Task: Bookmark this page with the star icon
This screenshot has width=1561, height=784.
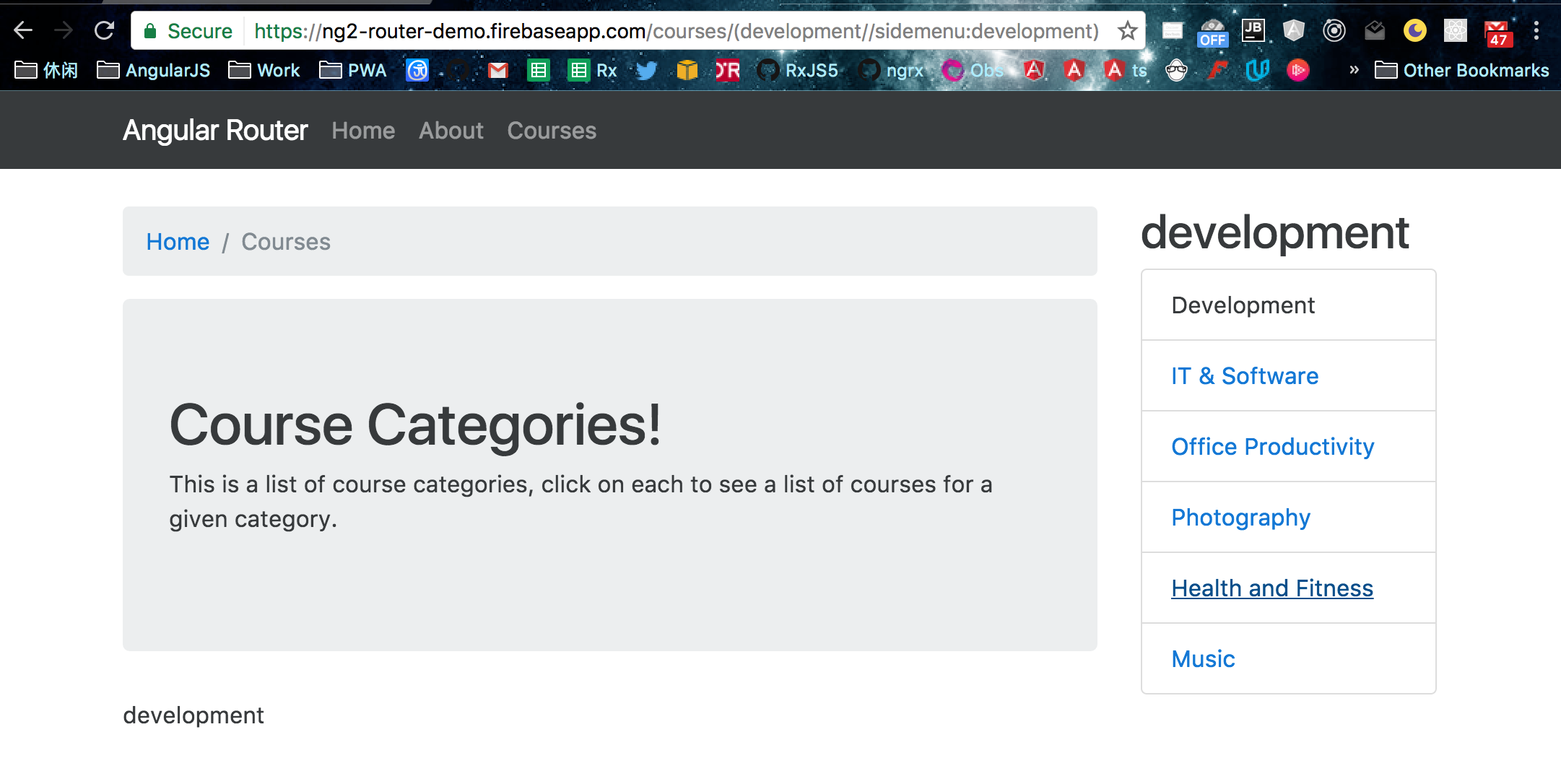Action: [x=1127, y=31]
